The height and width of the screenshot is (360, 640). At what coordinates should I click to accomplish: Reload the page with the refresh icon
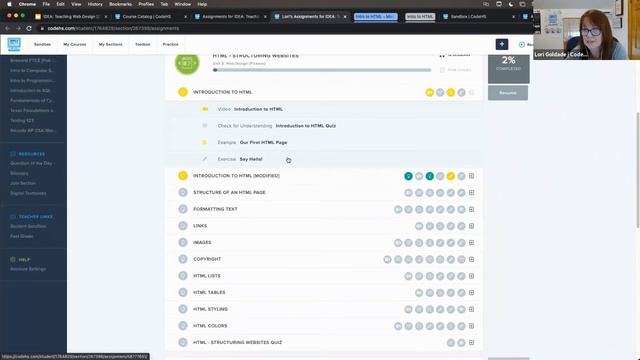[x=29, y=29]
